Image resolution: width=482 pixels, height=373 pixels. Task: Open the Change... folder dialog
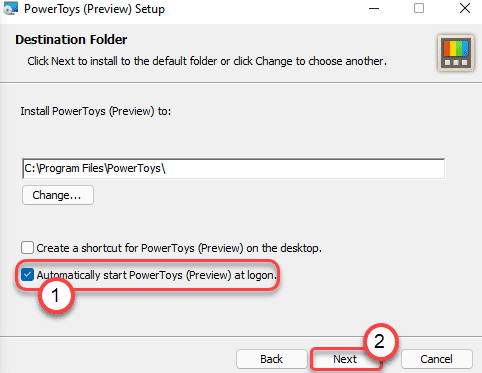(x=58, y=195)
